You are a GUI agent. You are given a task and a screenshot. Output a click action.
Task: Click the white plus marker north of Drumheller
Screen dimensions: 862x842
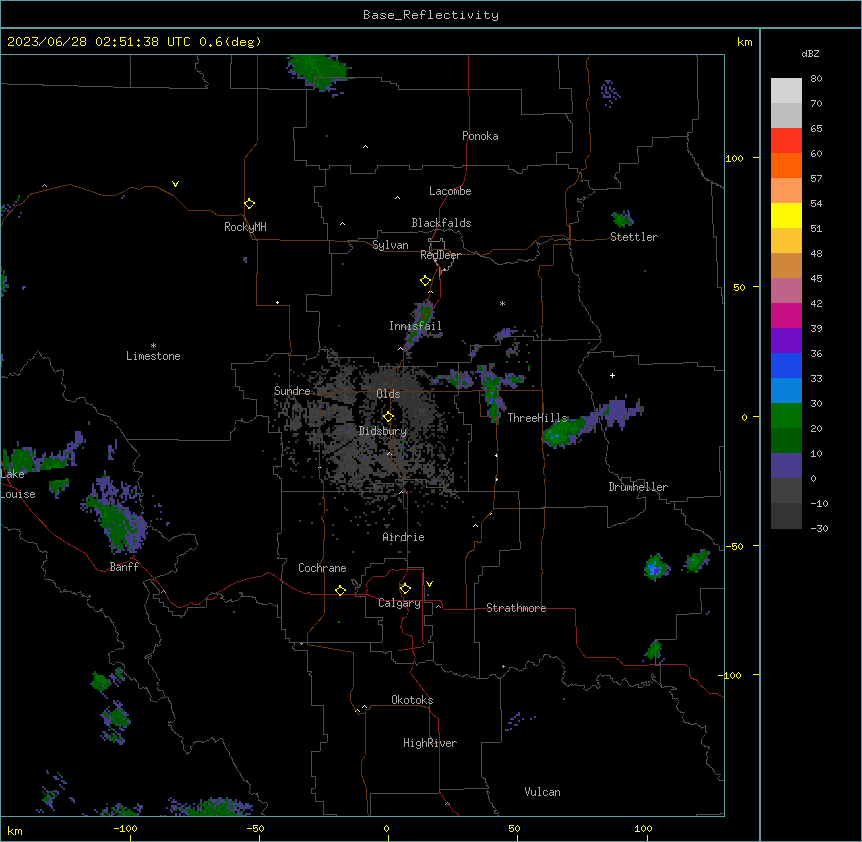click(612, 375)
